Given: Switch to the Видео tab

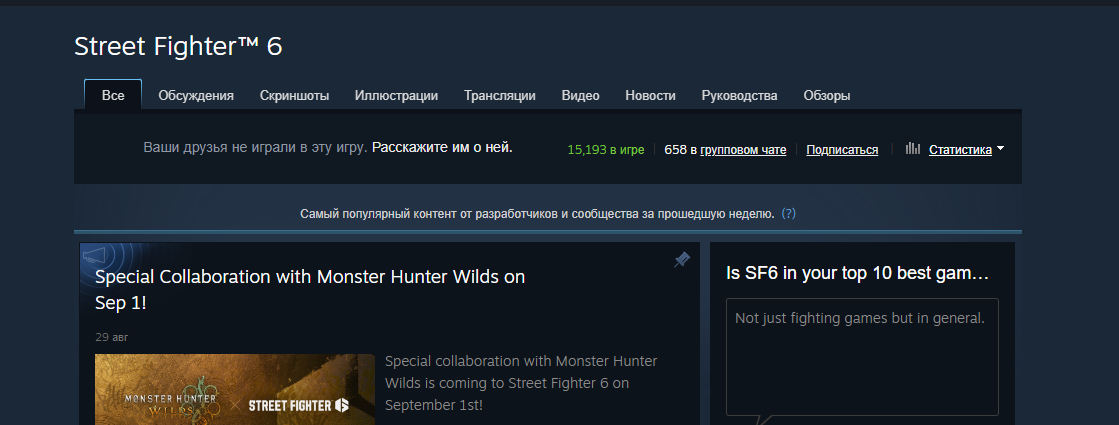Looking at the screenshot, I should coord(580,96).
